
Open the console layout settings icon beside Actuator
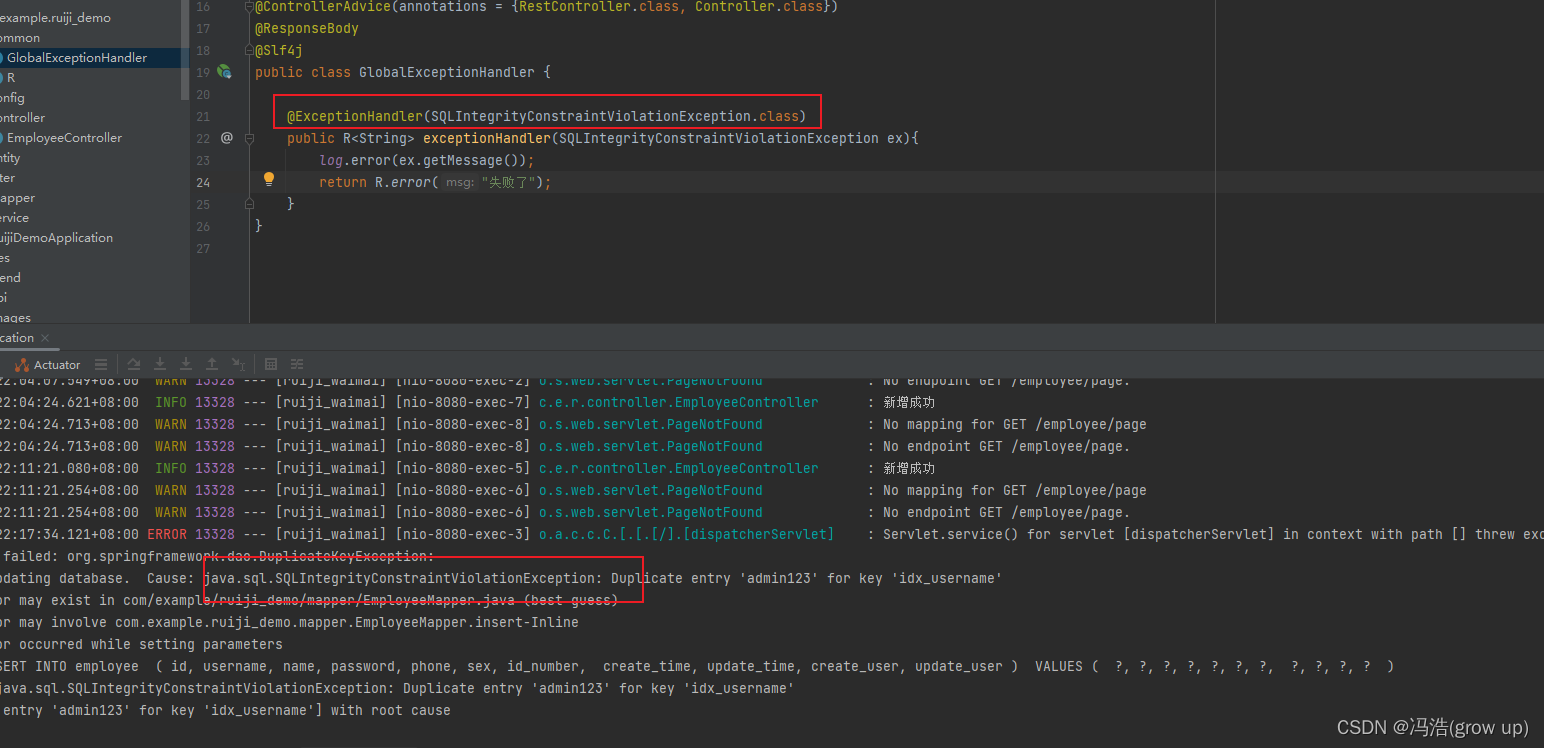100,364
